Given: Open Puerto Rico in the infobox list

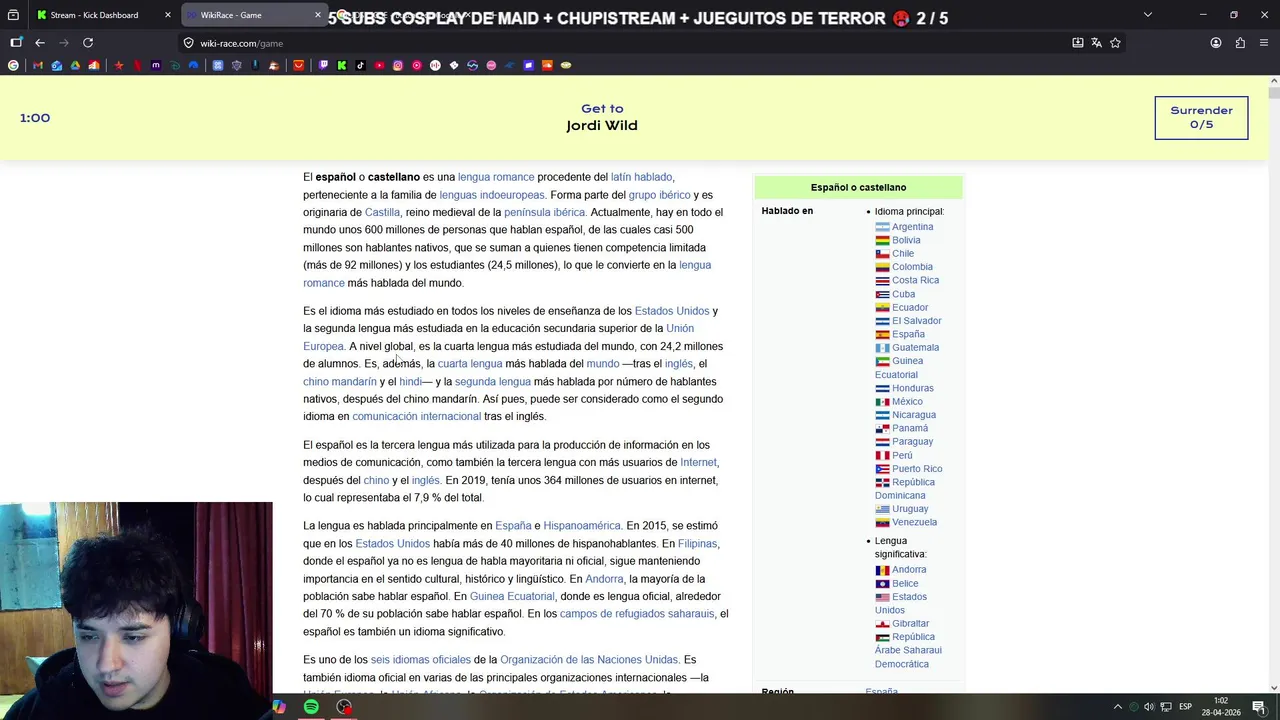Looking at the screenshot, I should point(917,468).
